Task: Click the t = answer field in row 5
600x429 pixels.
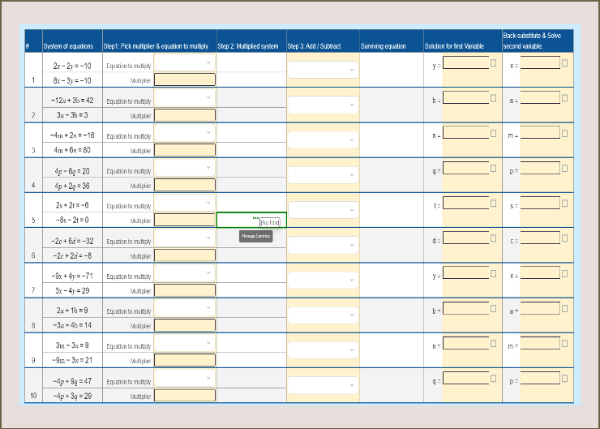Action: tap(466, 203)
